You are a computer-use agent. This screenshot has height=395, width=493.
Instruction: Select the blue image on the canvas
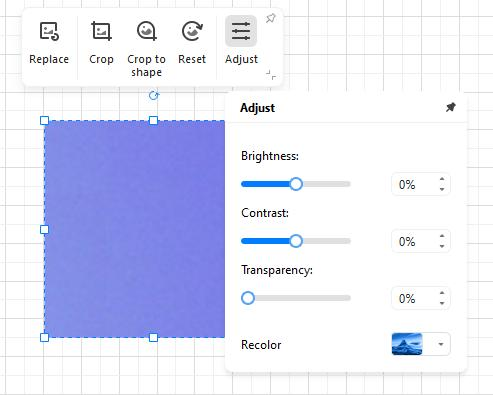(x=135, y=229)
